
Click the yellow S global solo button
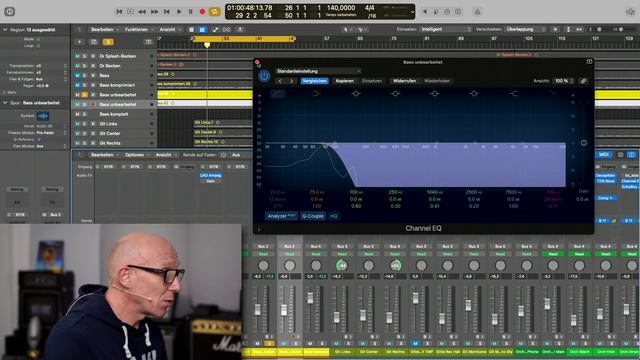click(x=108, y=42)
